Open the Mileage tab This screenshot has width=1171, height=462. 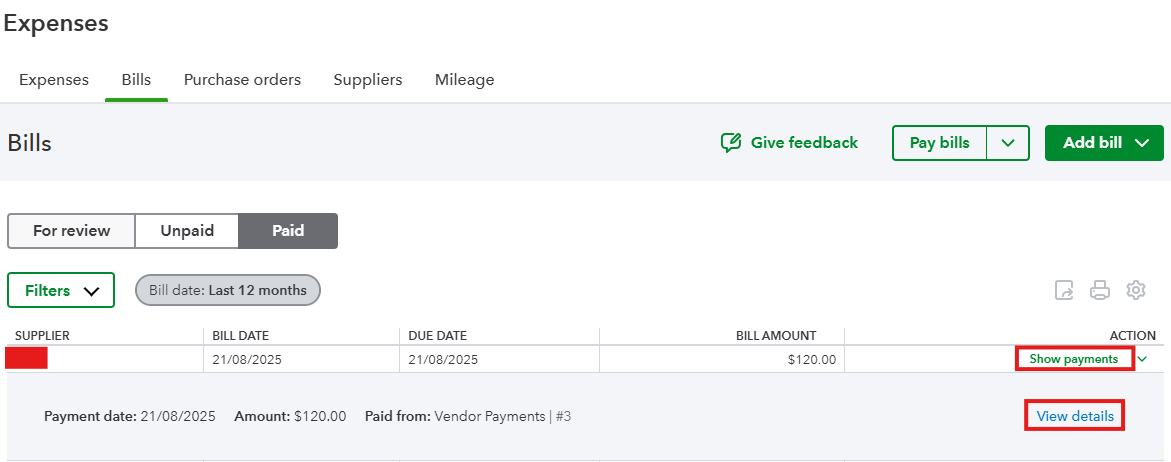(464, 80)
